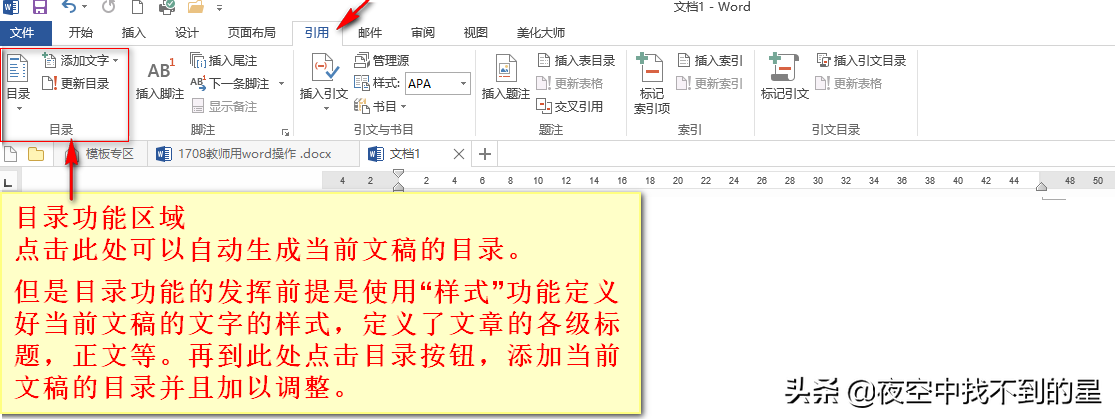Click 管理源 to manage sources
The width and height of the screenshot is (1115, 419).
point(382,61)
